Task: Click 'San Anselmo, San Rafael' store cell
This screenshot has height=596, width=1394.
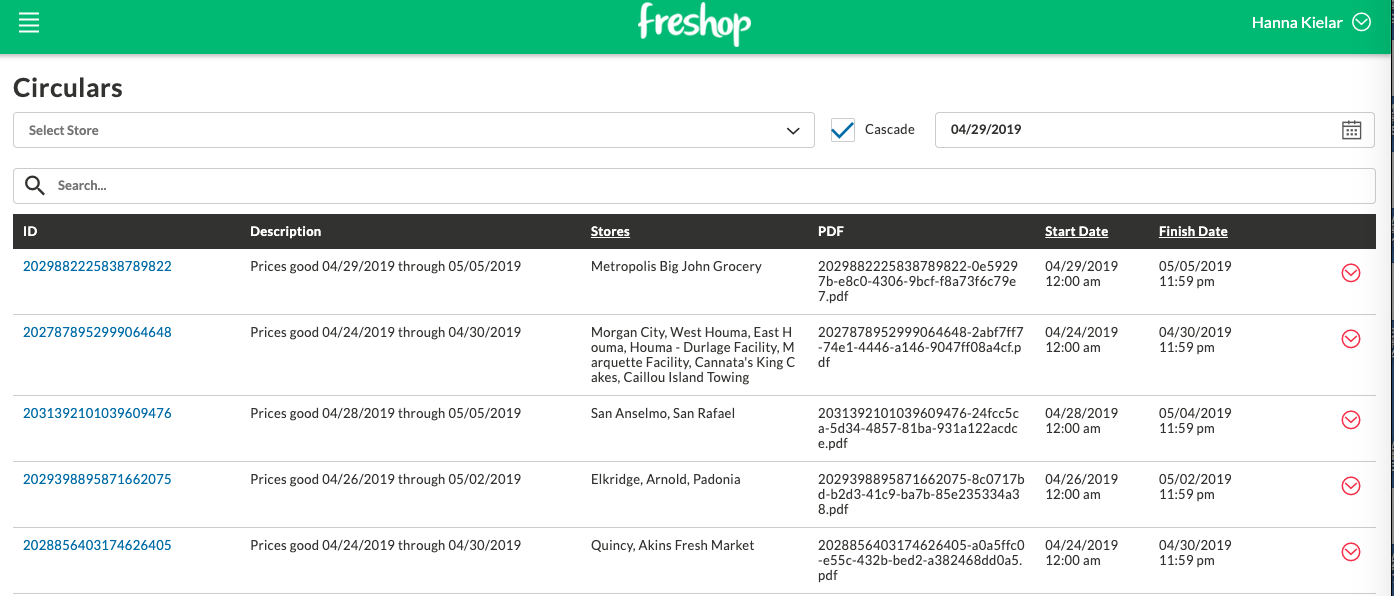Action: 663,413
